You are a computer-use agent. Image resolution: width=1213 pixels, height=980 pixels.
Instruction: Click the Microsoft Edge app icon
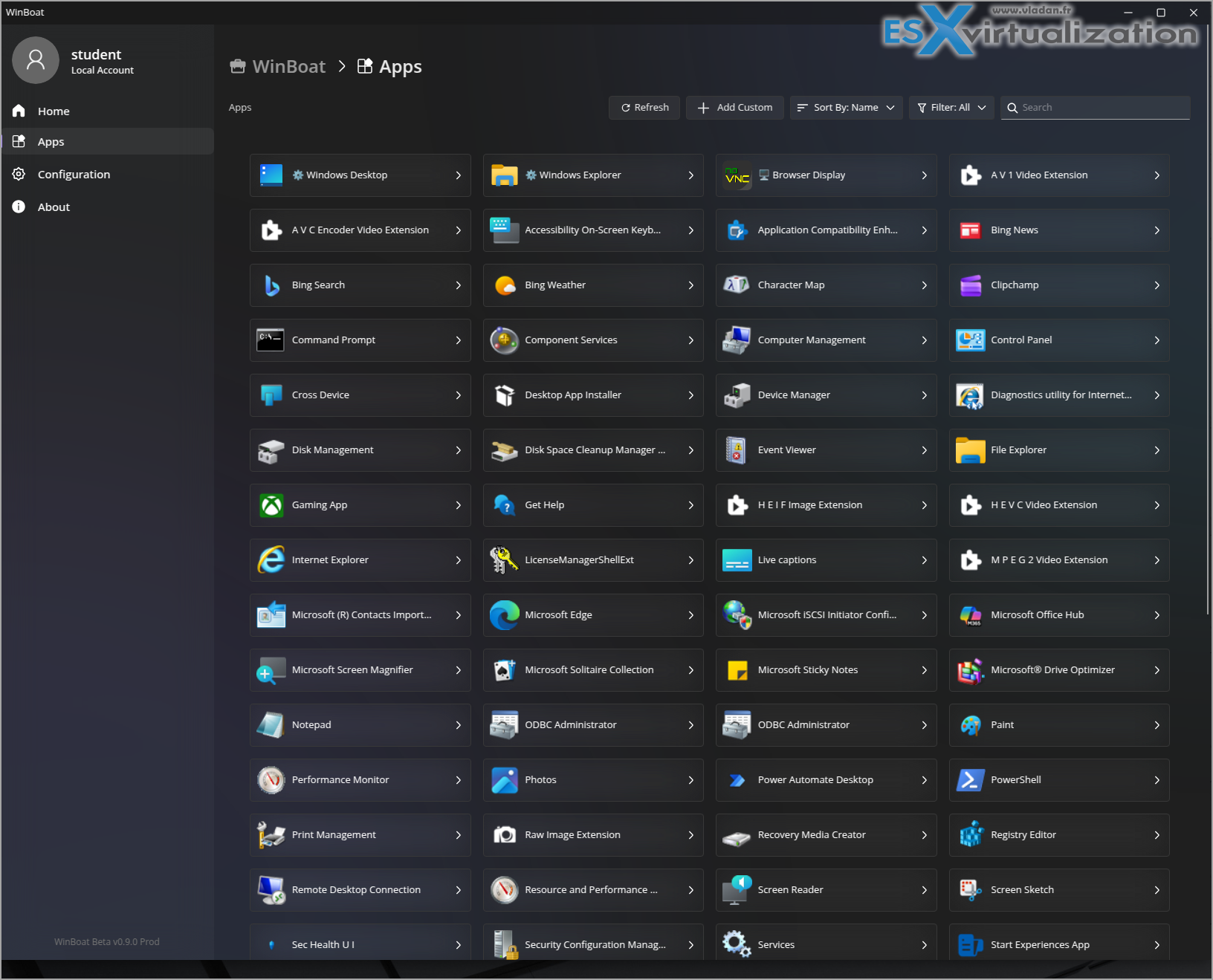(x=504, y=615)
